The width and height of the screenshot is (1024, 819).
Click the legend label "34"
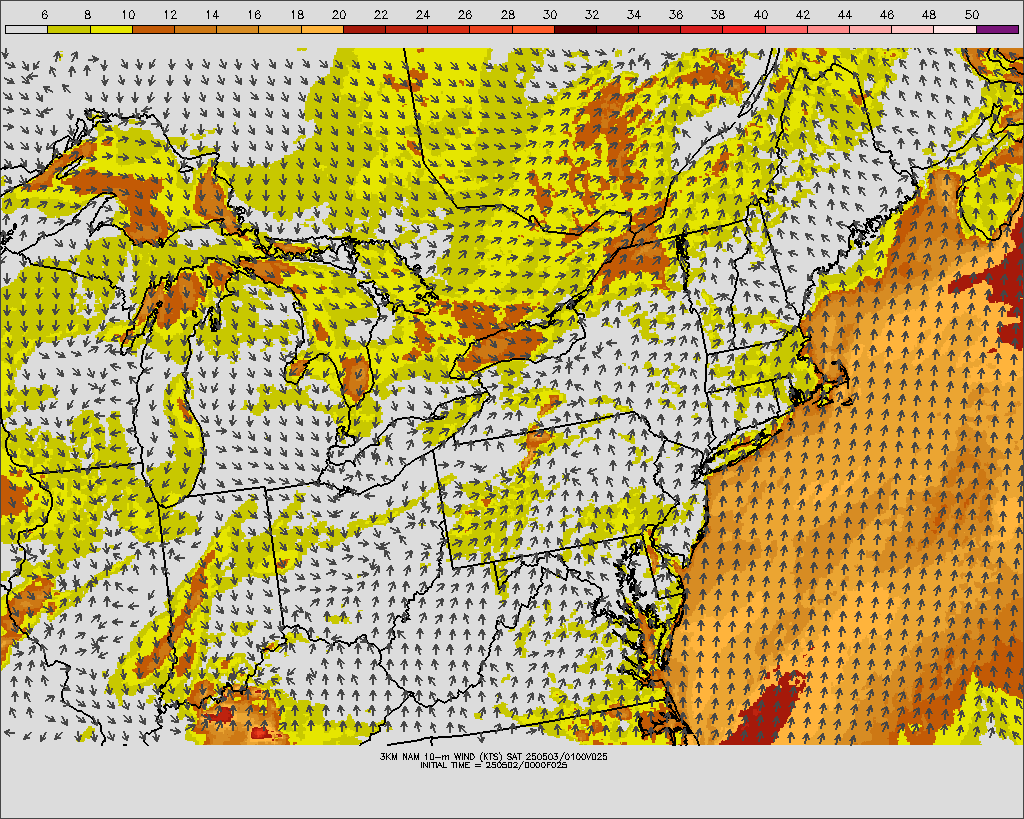coord(634,14)
